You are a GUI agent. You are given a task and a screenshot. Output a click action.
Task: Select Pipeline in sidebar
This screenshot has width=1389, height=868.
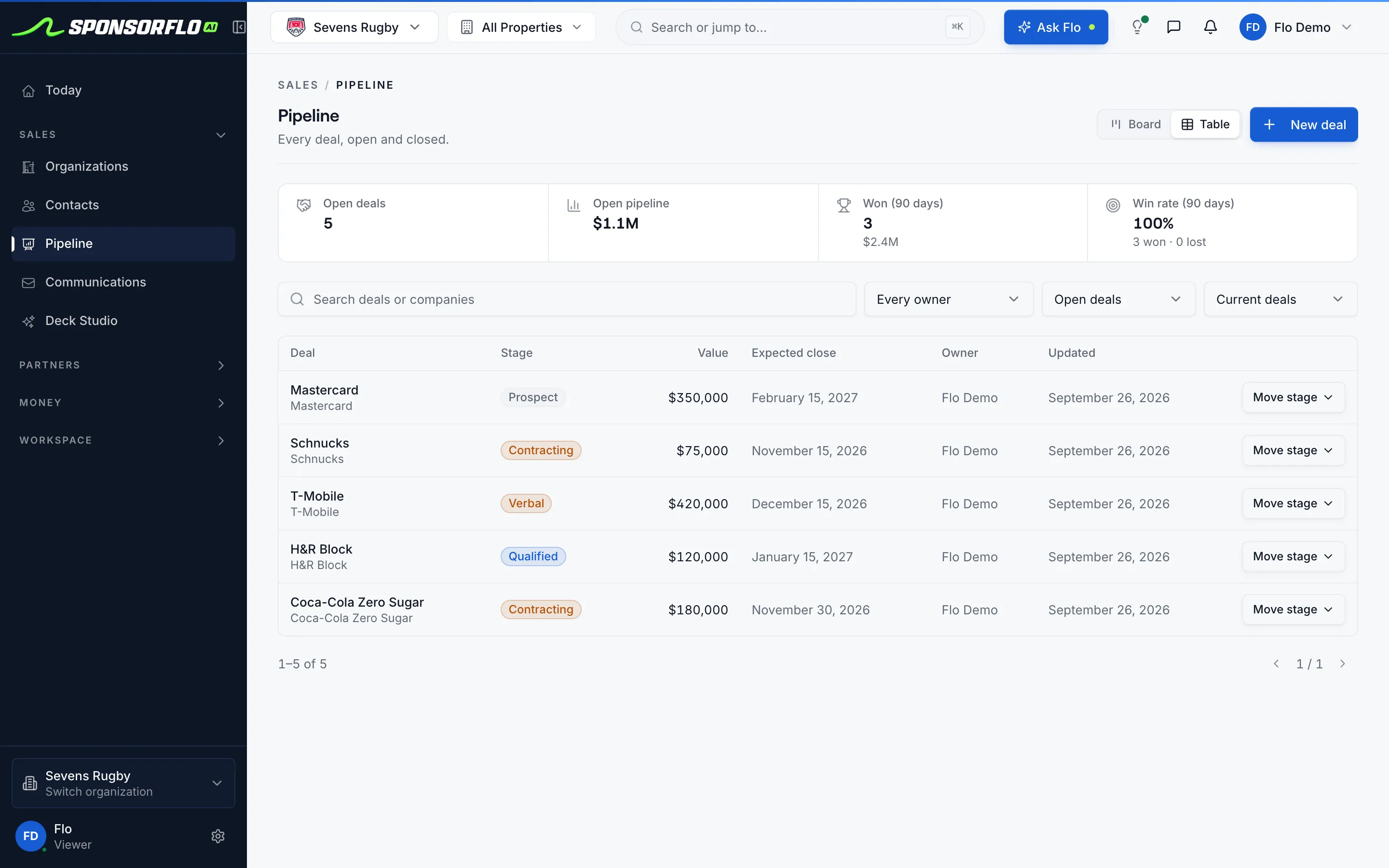click(123, 244)
